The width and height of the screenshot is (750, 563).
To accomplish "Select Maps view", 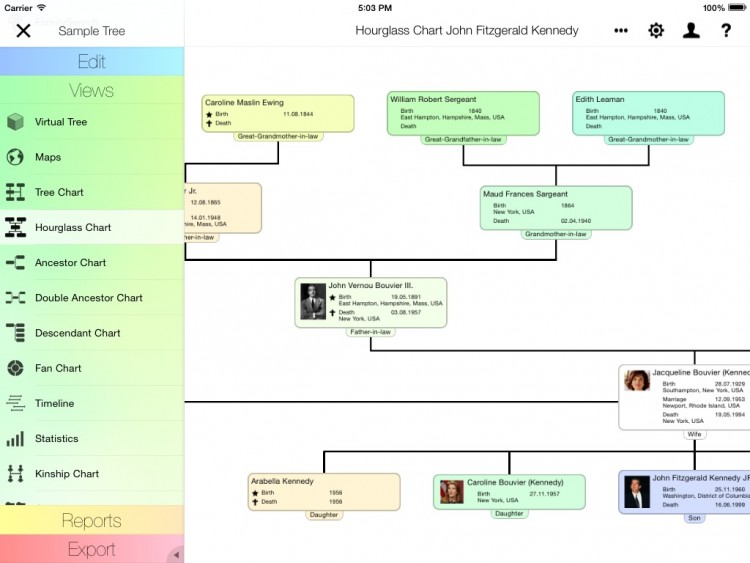I will coord(92,157).
